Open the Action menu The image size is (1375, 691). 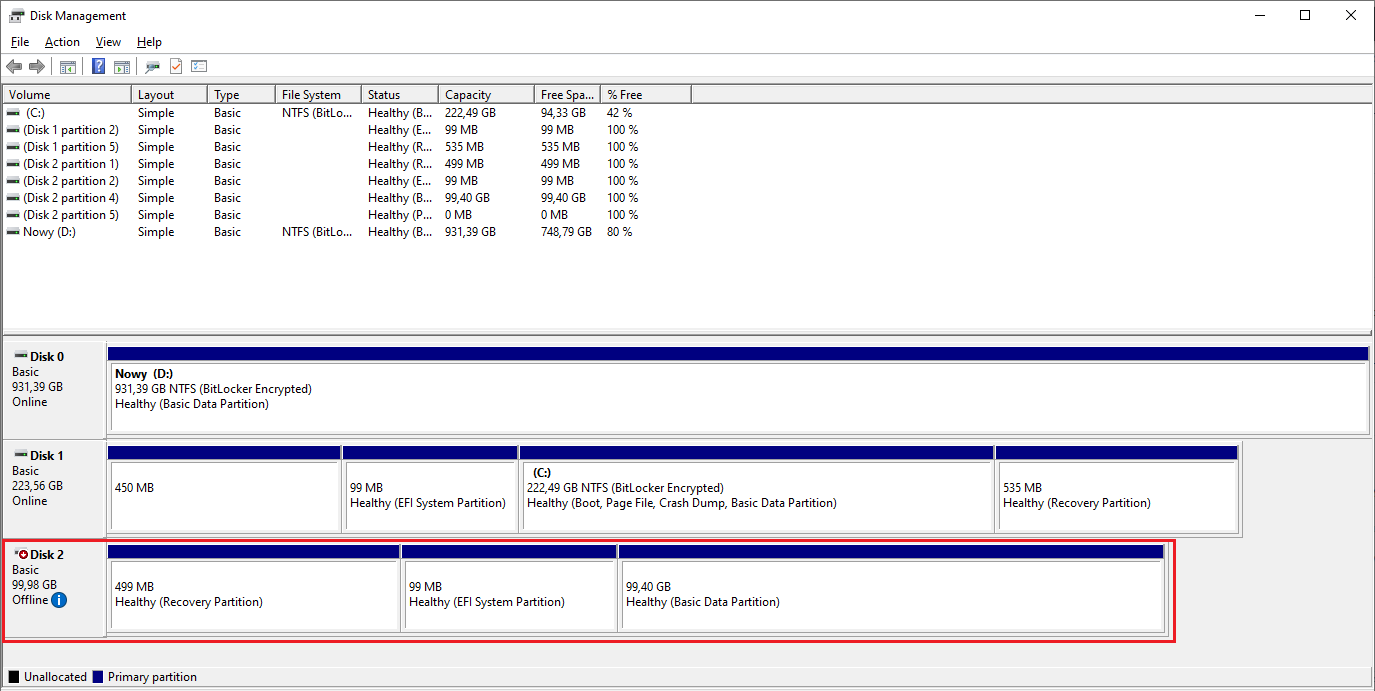pos(62,42)
